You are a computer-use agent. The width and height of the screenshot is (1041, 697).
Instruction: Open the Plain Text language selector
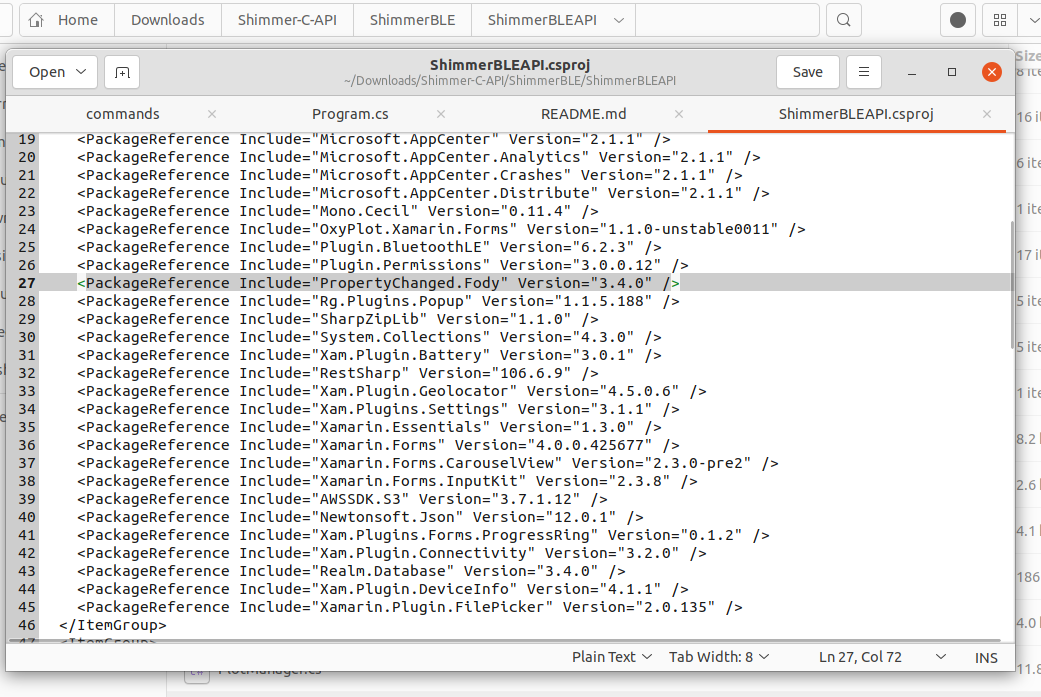pos(611,657)
